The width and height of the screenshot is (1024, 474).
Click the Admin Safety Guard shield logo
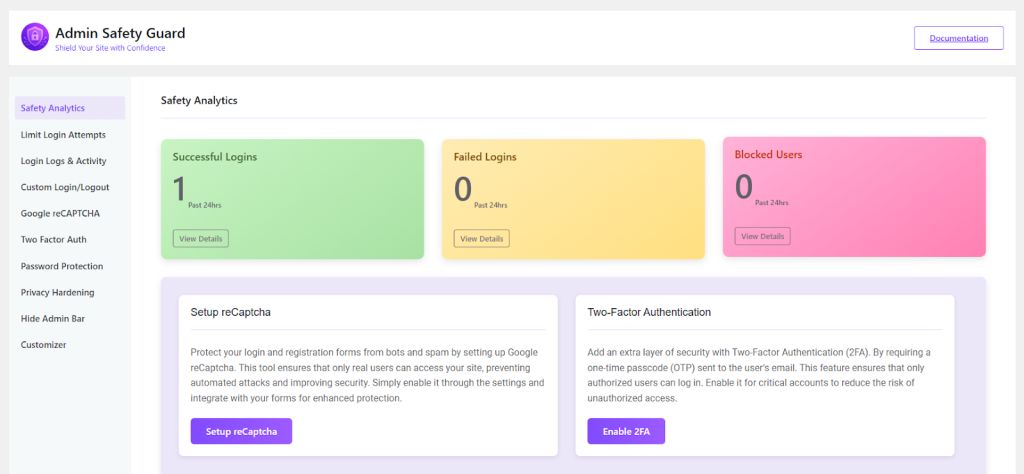tap(35, 37)
